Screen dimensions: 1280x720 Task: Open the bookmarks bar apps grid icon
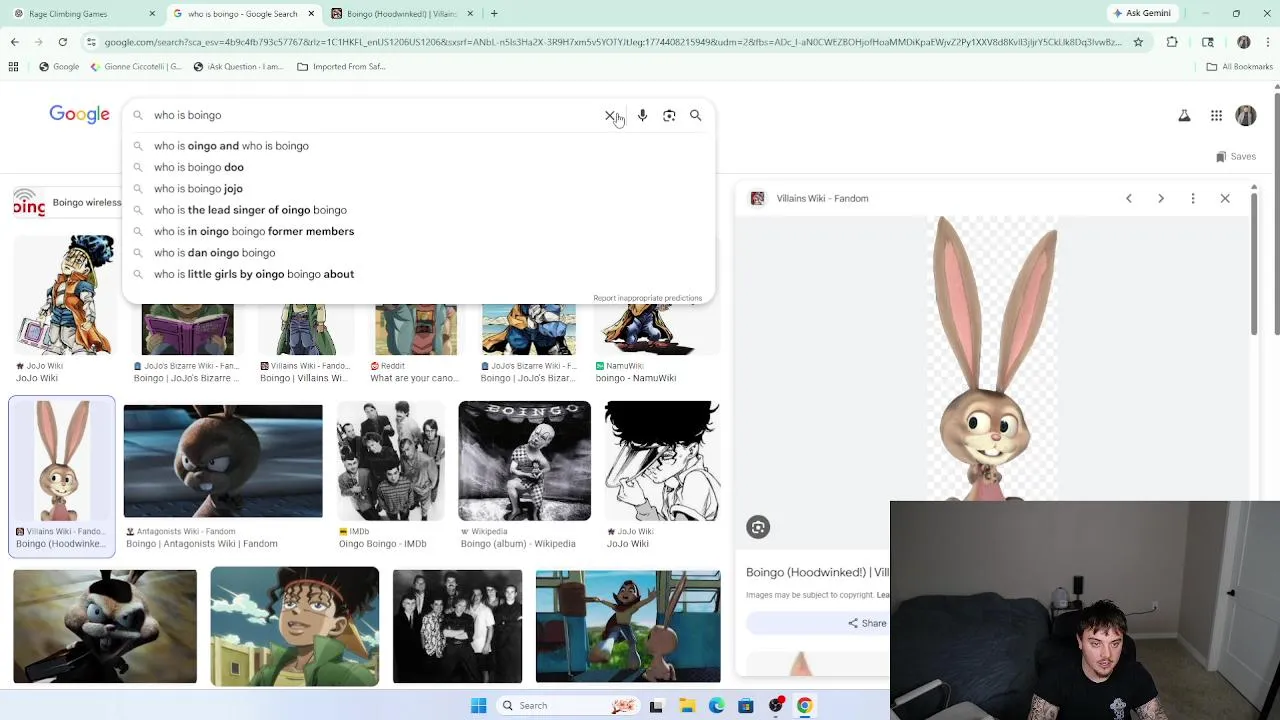(x=13, y=67)
